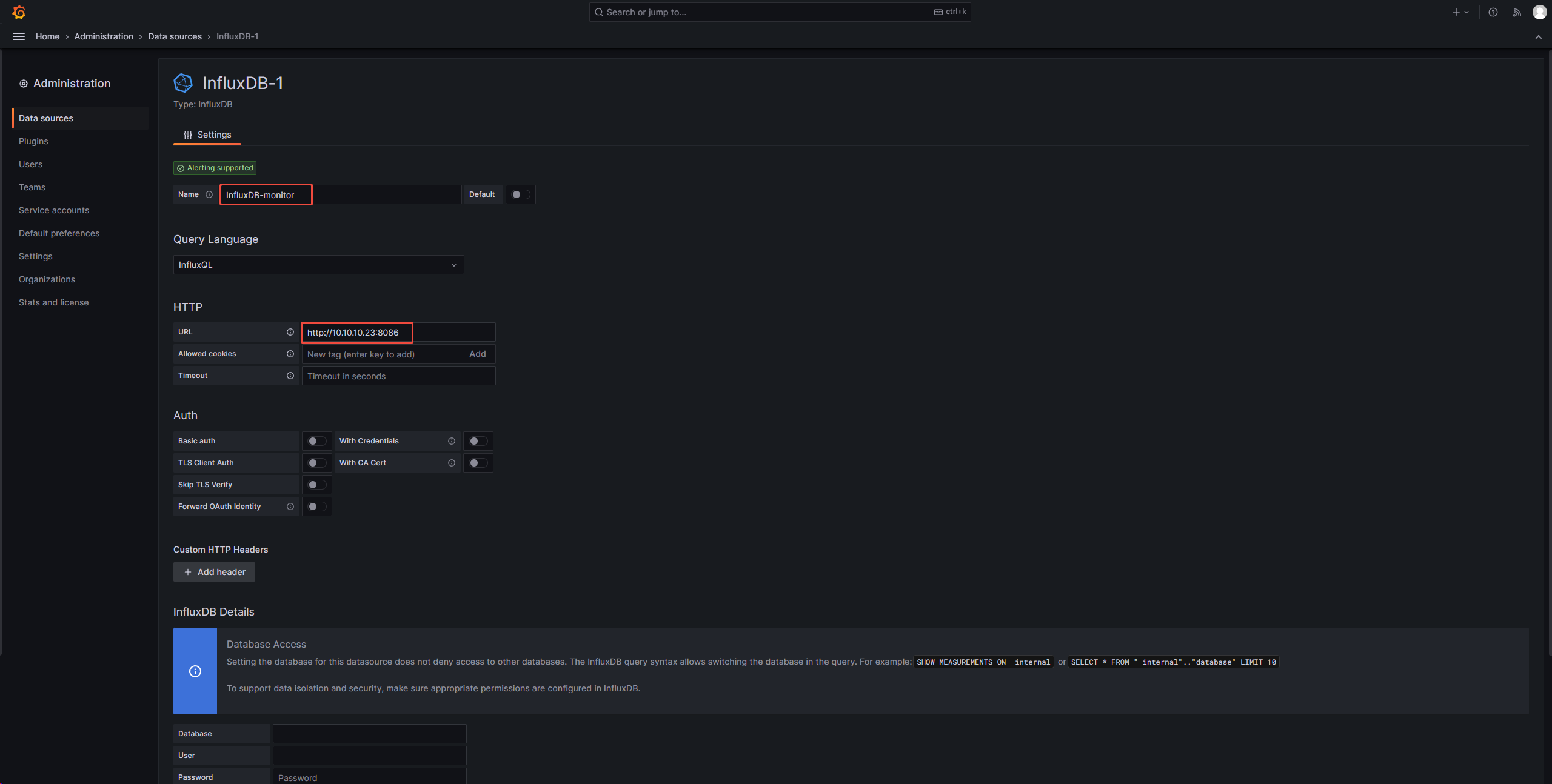Viewport: 1552px width, 784px height.
Task: Click the Timeout info icon
Action: coord(290,376)
